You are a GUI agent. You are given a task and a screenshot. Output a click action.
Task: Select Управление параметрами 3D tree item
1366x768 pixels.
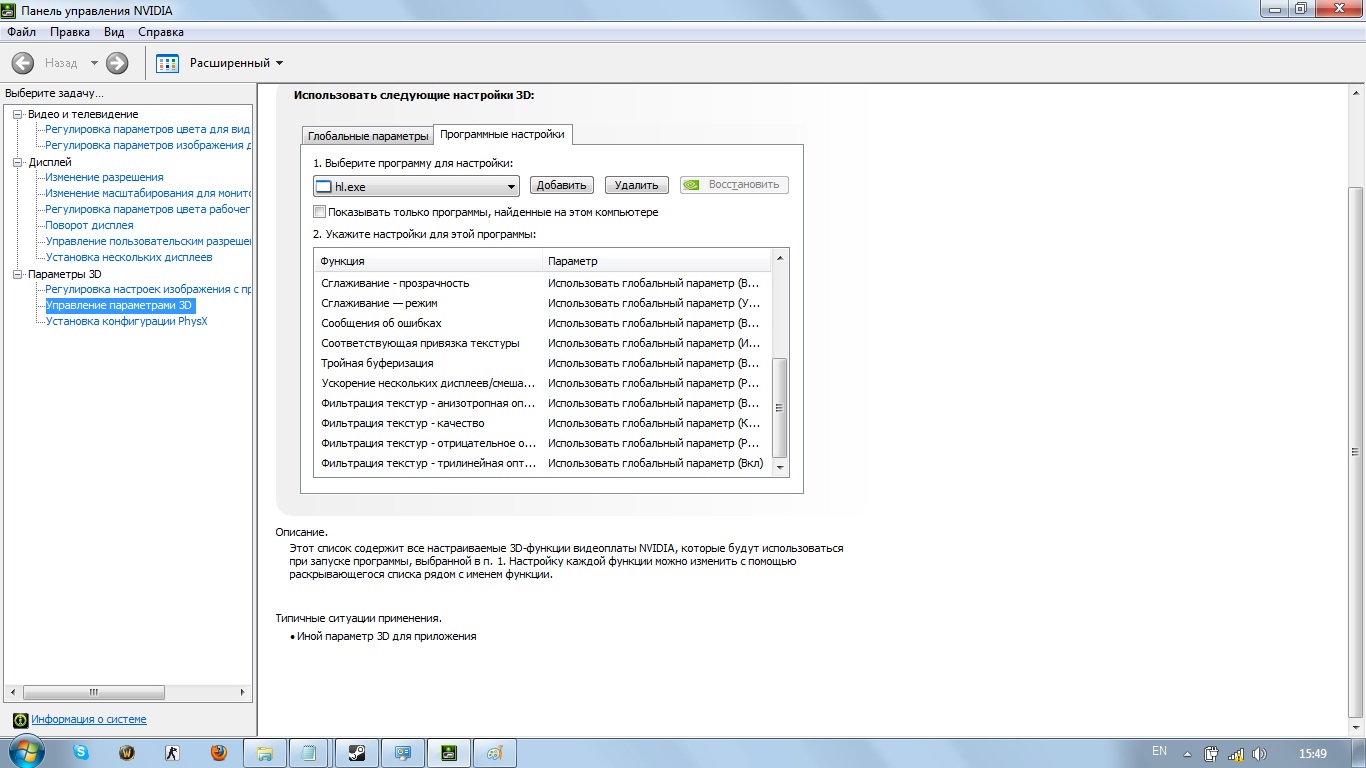tap(119, 306)
